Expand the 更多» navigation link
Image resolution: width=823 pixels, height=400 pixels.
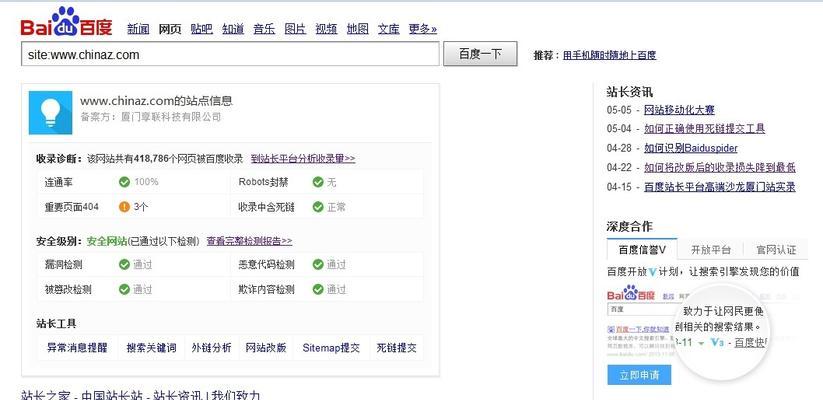coord(423,29)
